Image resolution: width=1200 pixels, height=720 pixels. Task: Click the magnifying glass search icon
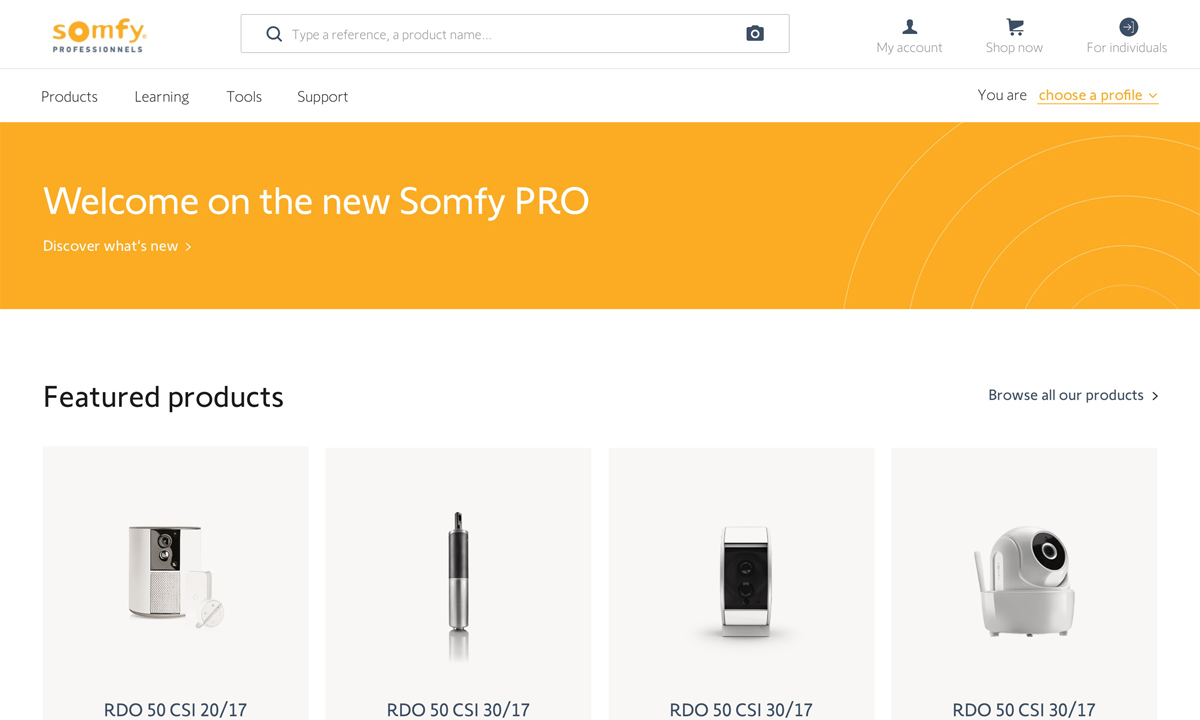274,34
